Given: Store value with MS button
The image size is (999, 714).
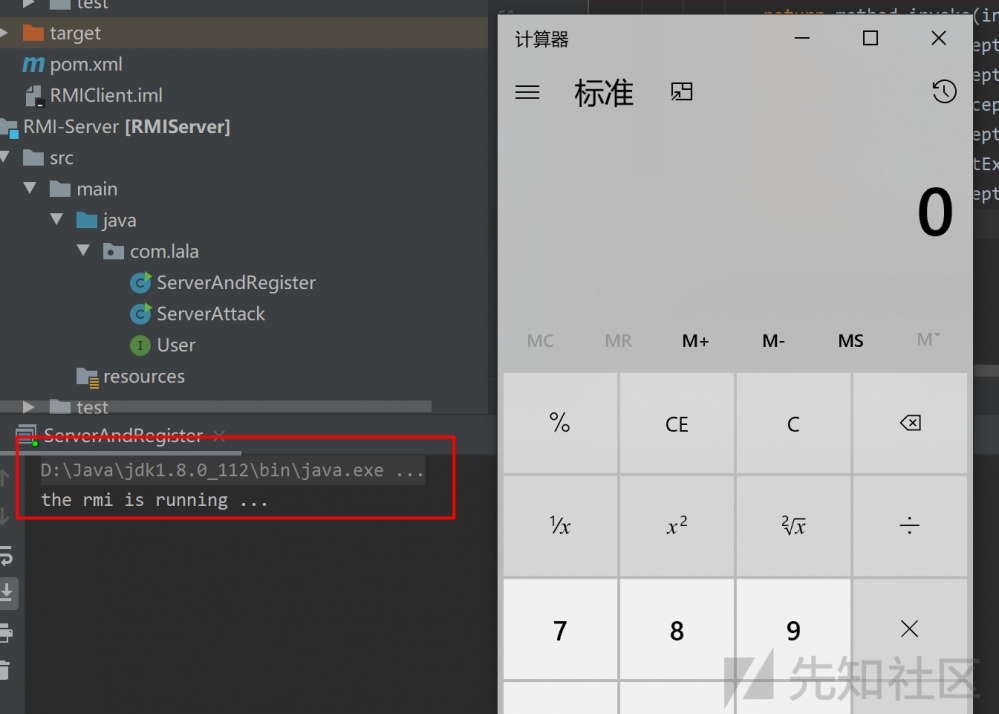Looking at the screenshot, I should 851,341.
